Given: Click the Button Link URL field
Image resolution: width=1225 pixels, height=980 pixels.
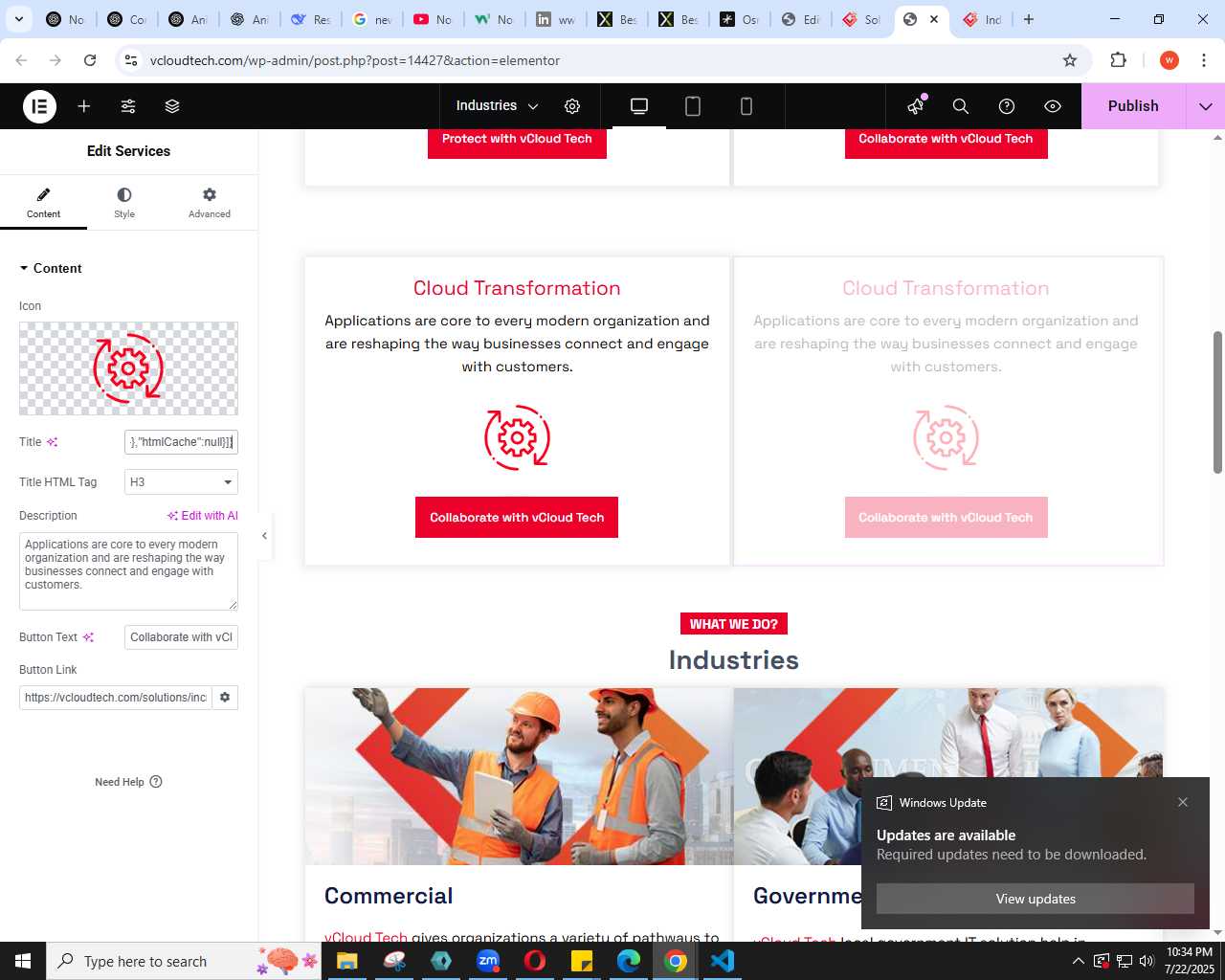Looking at the screenshot, I should tap(115, 698).
